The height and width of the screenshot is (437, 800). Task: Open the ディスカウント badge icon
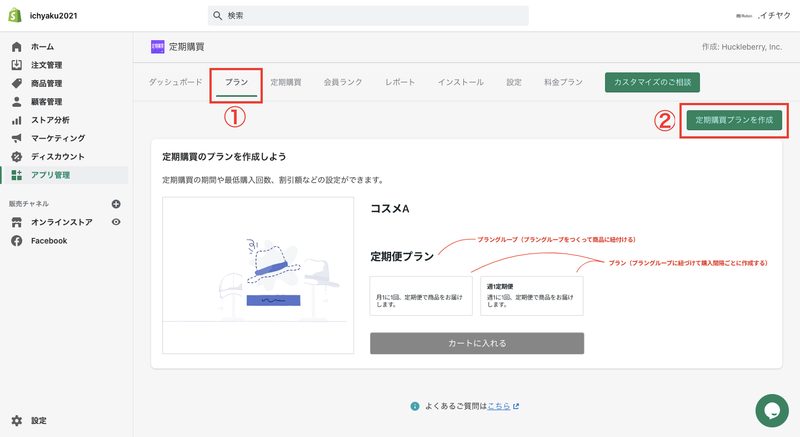point(17,157)
